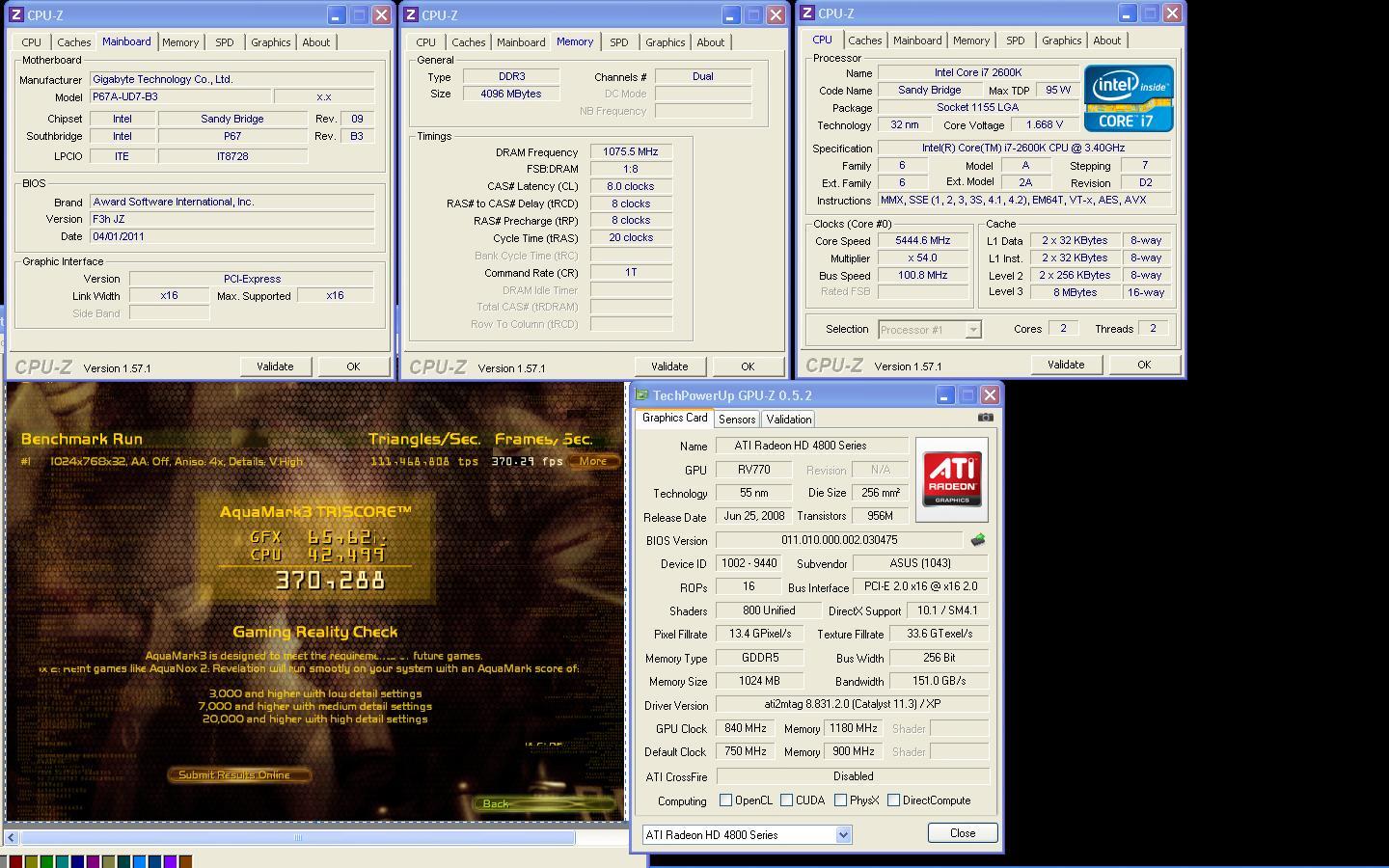This screenshot has height=868, width=1389.
Task: Click OK in the CPU tab window
Action: [x=1144, y=365]
